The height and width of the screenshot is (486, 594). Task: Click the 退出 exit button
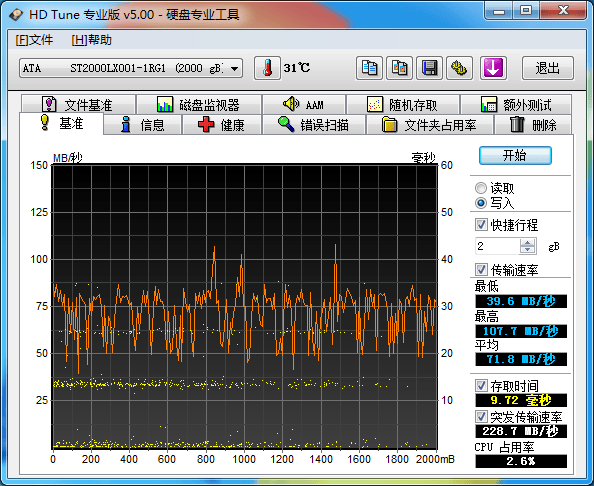[x=547, y=68]
